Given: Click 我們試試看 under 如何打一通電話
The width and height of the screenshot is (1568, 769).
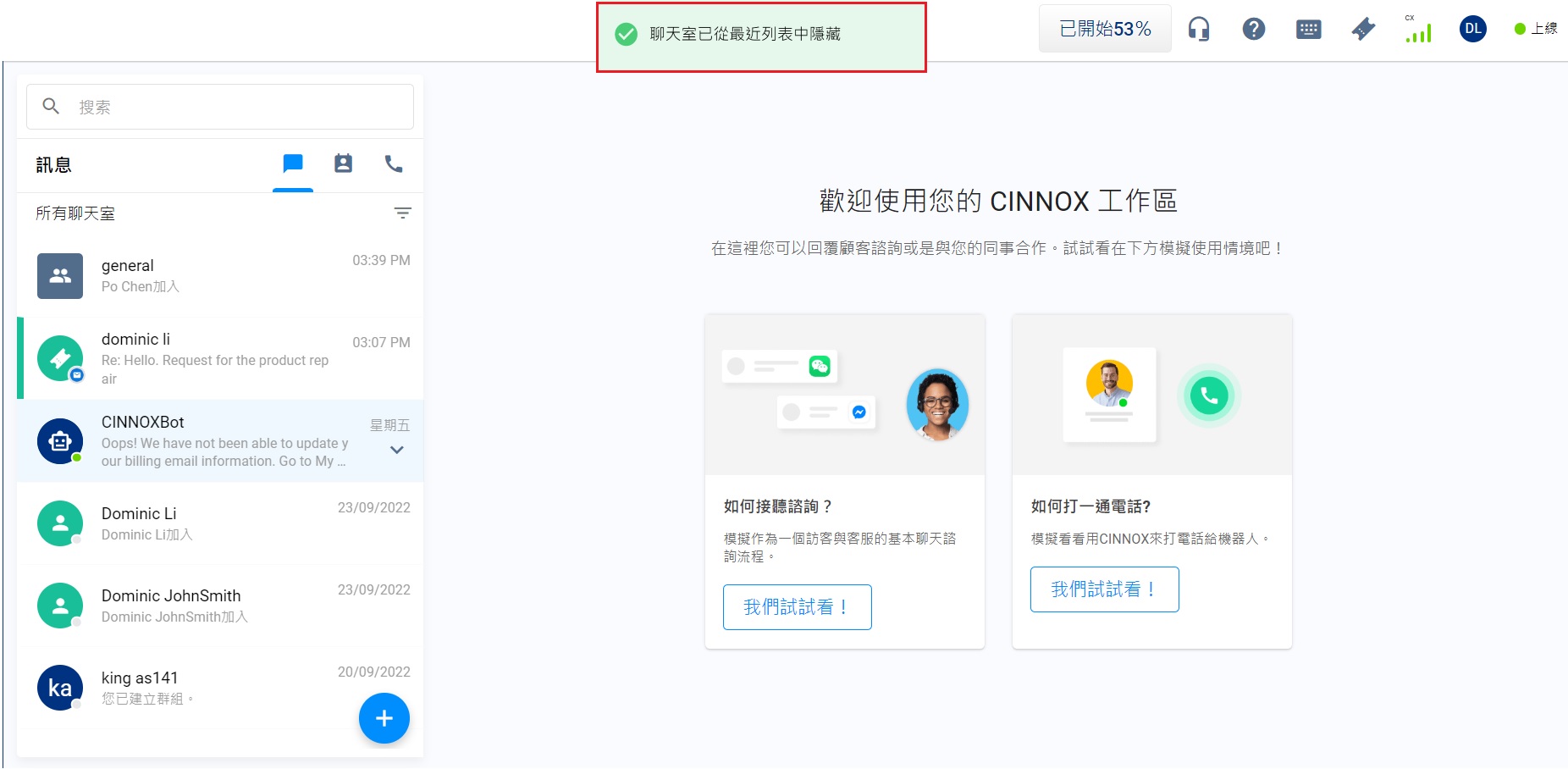Looking at the screenshot, I should tap(1103, 589).
